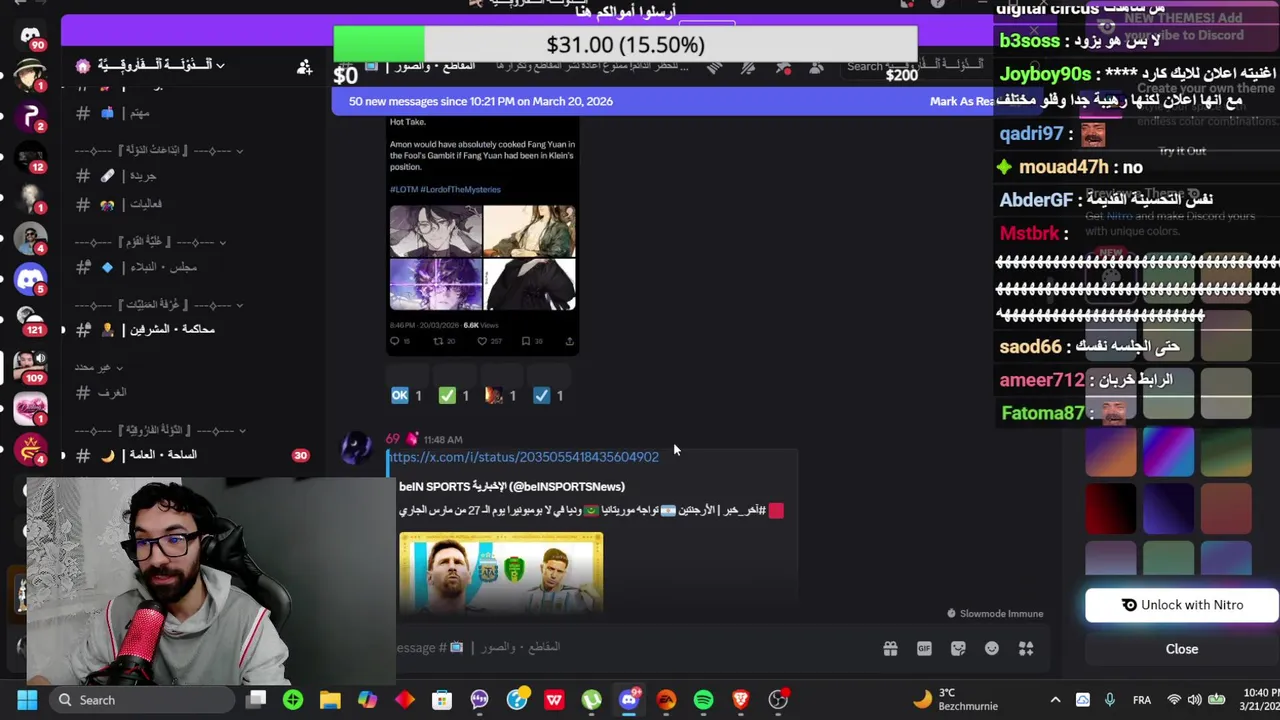Open the محاكمة المشرفين channel

(190, 329)
